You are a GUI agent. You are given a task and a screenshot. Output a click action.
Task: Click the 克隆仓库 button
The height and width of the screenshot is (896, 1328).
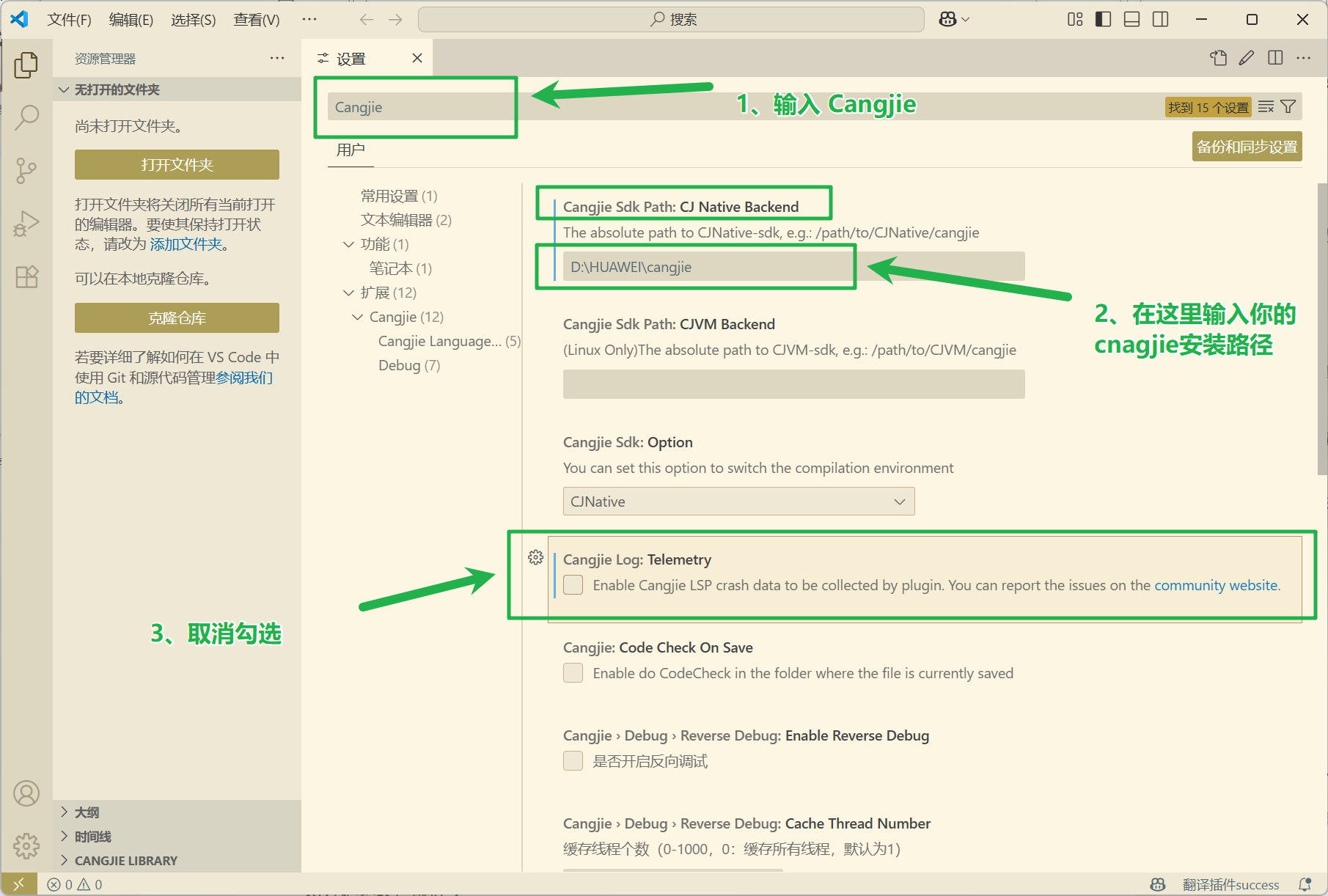click(177, 318)
